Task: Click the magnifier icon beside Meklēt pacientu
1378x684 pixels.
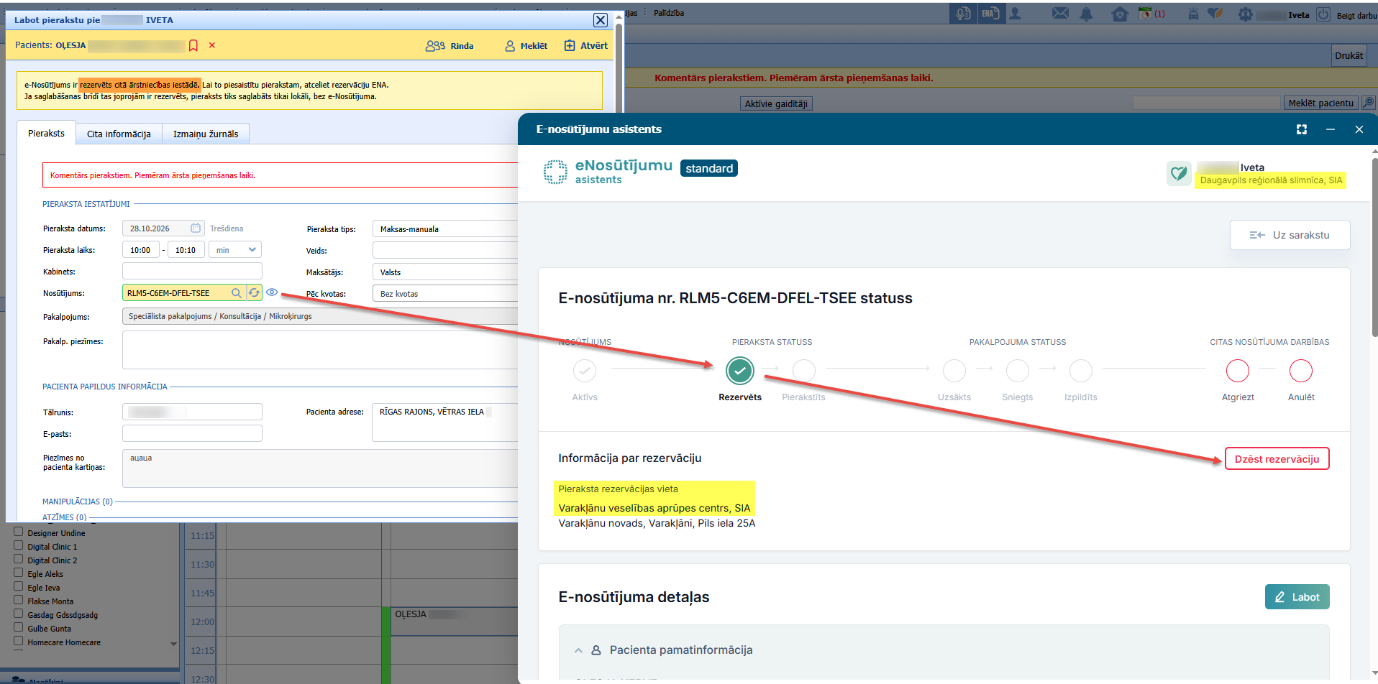Action: tap(1369, 103)
